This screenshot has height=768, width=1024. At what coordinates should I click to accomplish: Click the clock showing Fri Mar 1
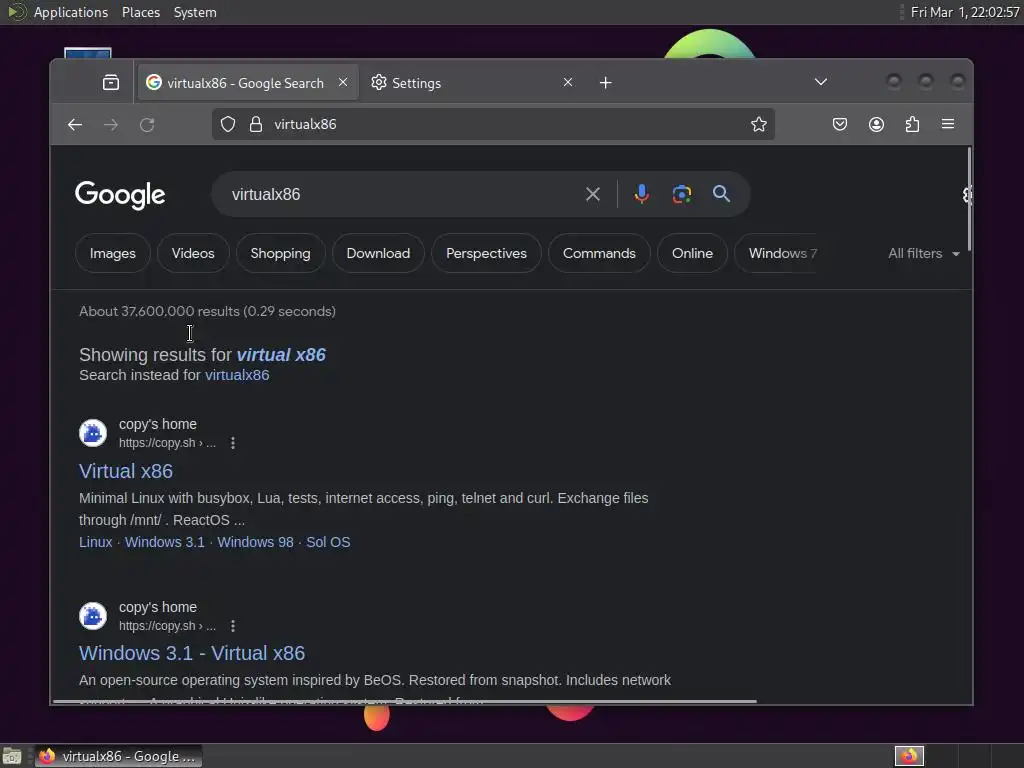click(x=965, y=12)
